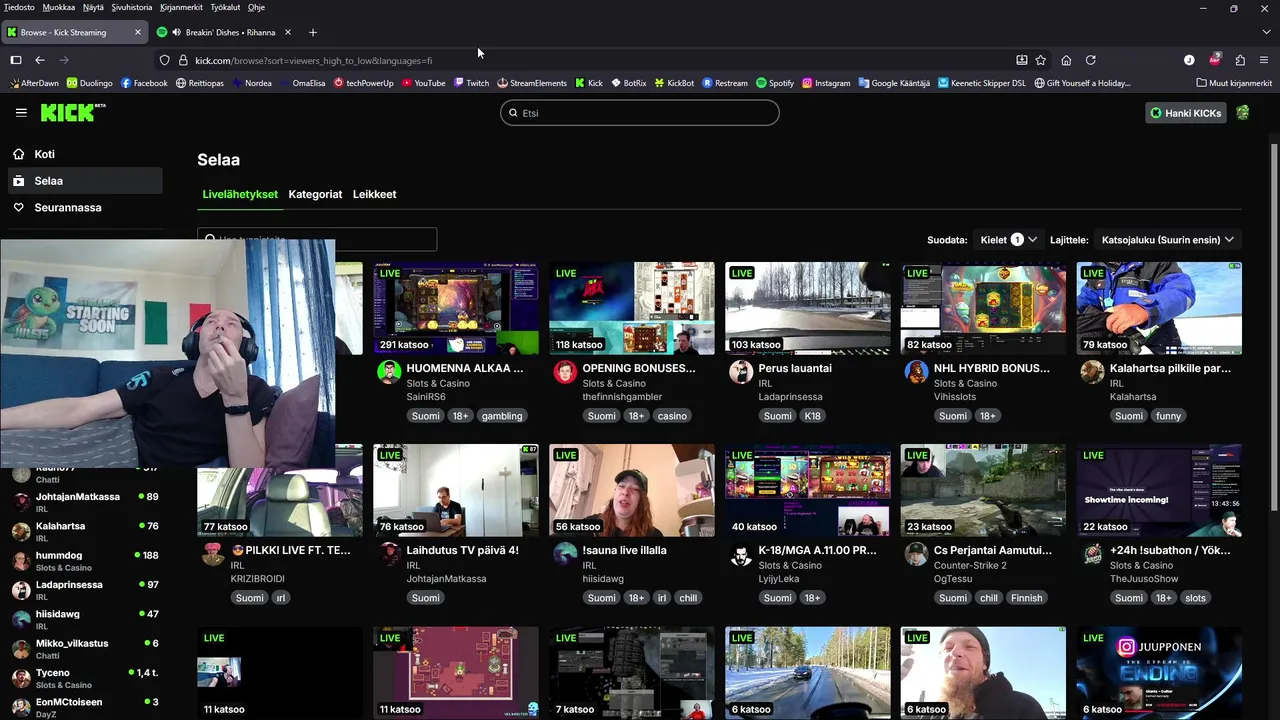1280x720 pixels.
Task: Reload the page with refresh icon
Action: (1090, 60)
